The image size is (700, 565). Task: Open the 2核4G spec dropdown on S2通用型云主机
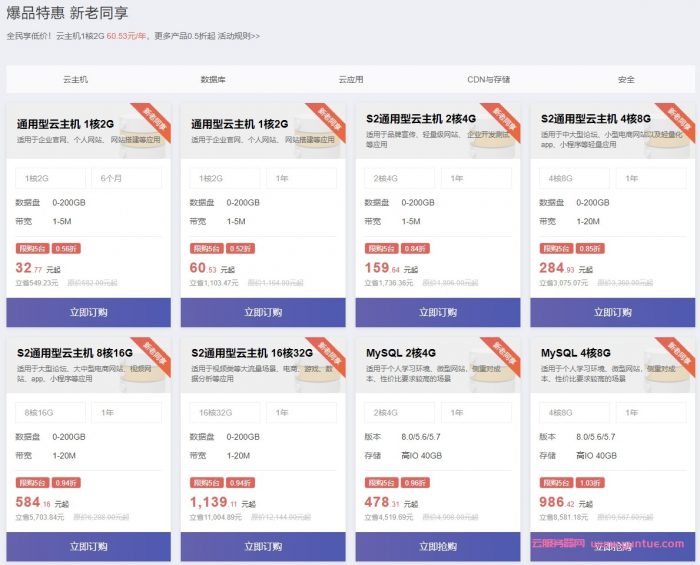pyautogui.click(x=399, y=178)
